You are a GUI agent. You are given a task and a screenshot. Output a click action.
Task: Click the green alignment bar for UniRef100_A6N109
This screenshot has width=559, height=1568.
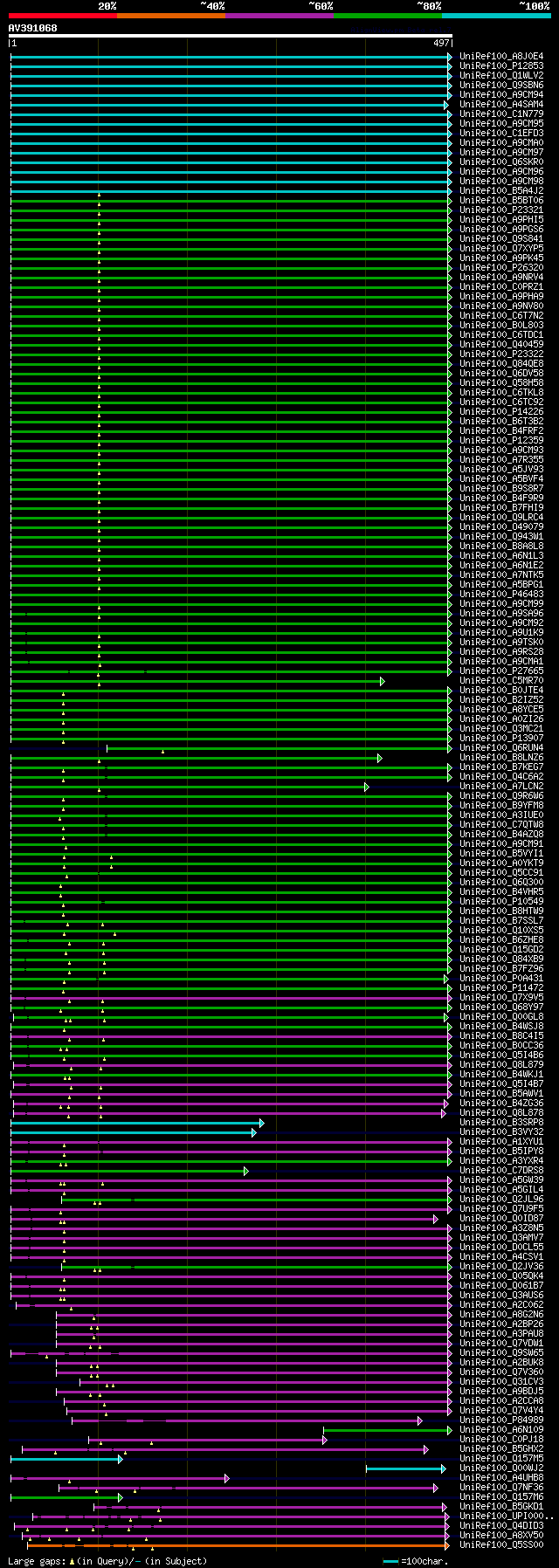[386, 1430]
